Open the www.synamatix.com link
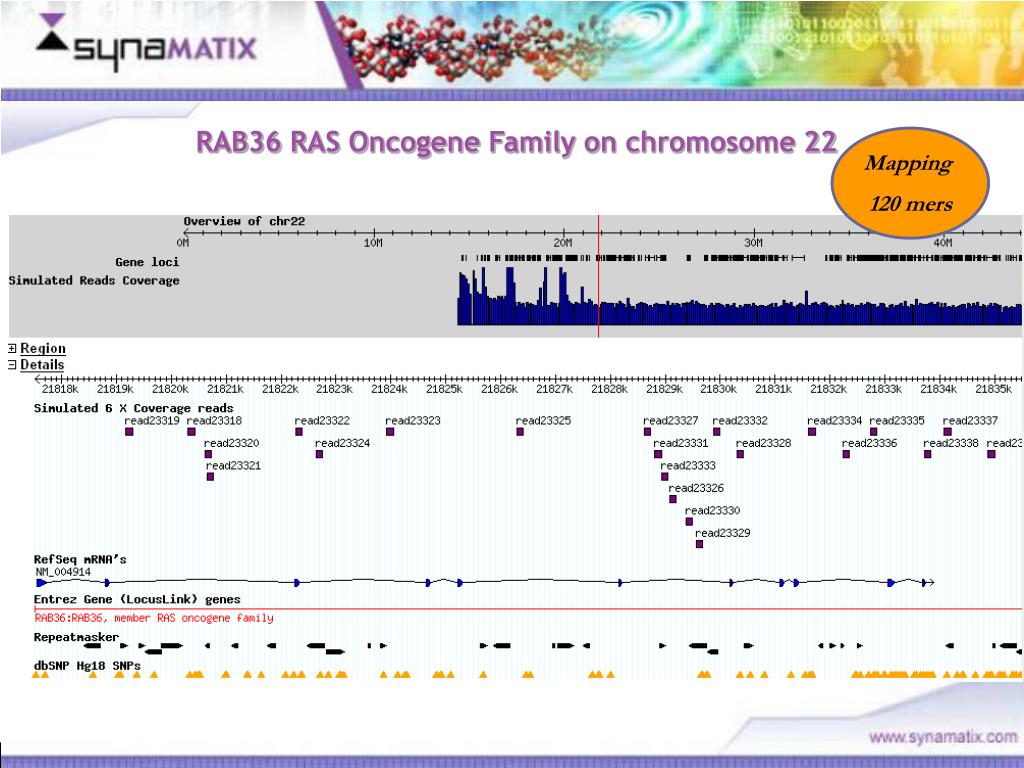Viewport: 1024px width, 768px height. point(942,737)
